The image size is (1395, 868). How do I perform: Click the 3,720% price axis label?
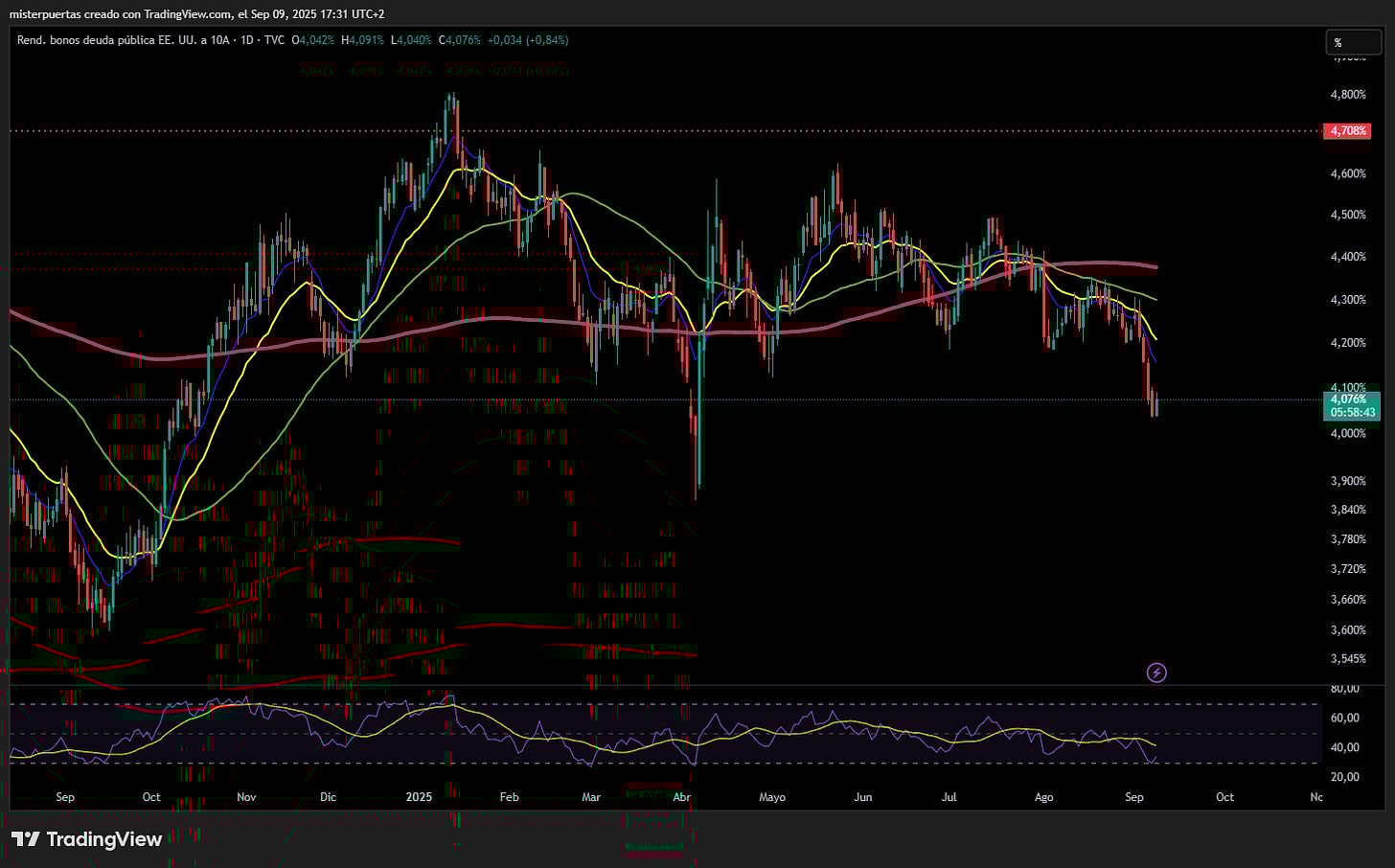click(1348, 569)
